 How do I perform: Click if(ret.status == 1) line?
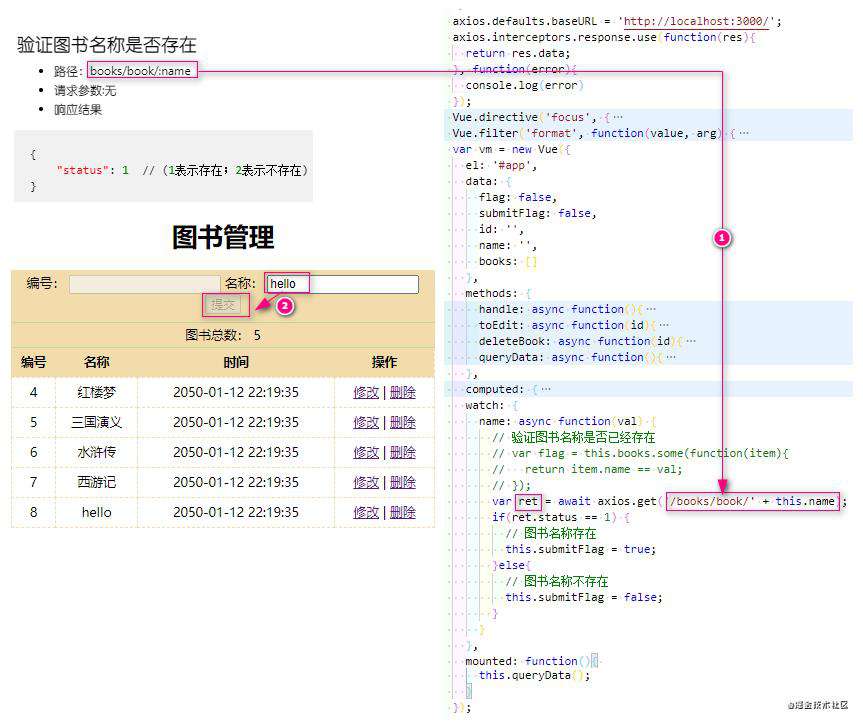561,517
